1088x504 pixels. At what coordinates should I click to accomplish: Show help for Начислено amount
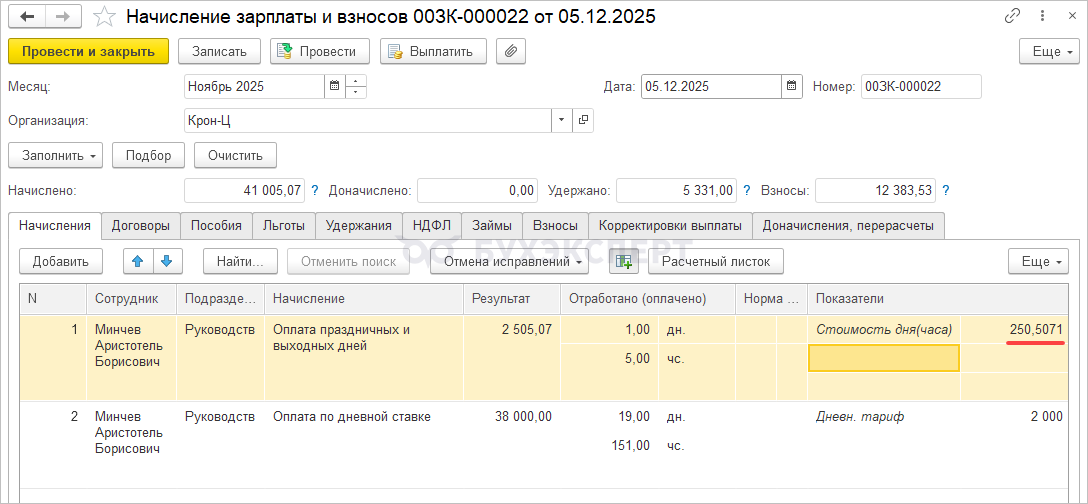coord(315,190)
